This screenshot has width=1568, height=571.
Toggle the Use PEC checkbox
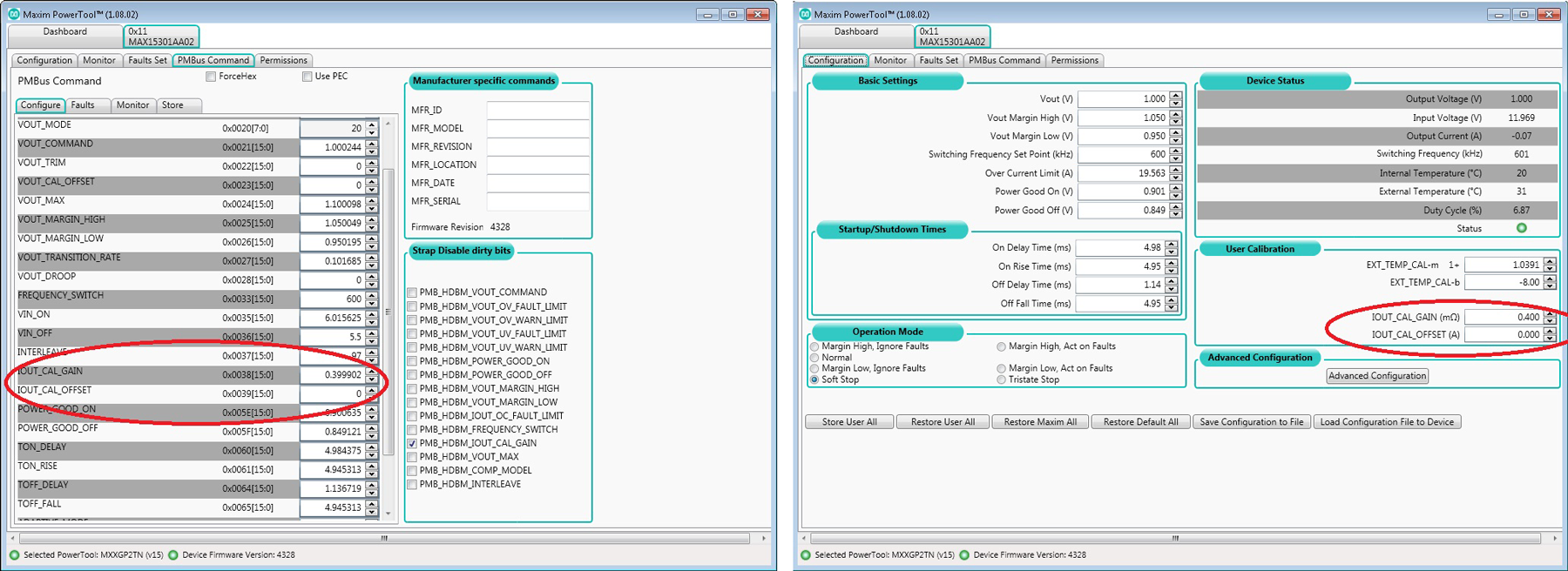pyautogui.click(x=307, y=77)
